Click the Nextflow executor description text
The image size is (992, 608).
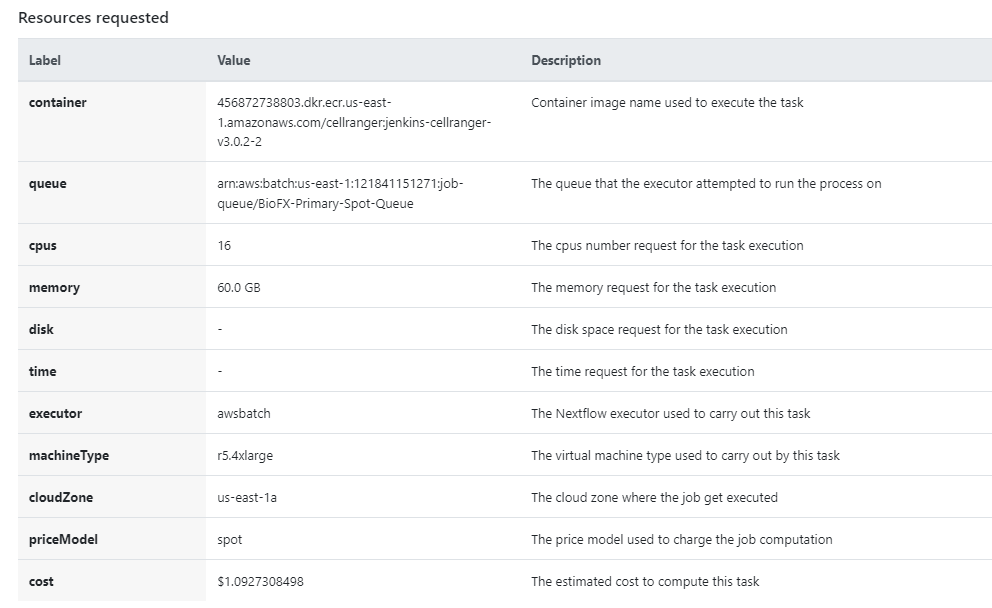coord(671,413)
